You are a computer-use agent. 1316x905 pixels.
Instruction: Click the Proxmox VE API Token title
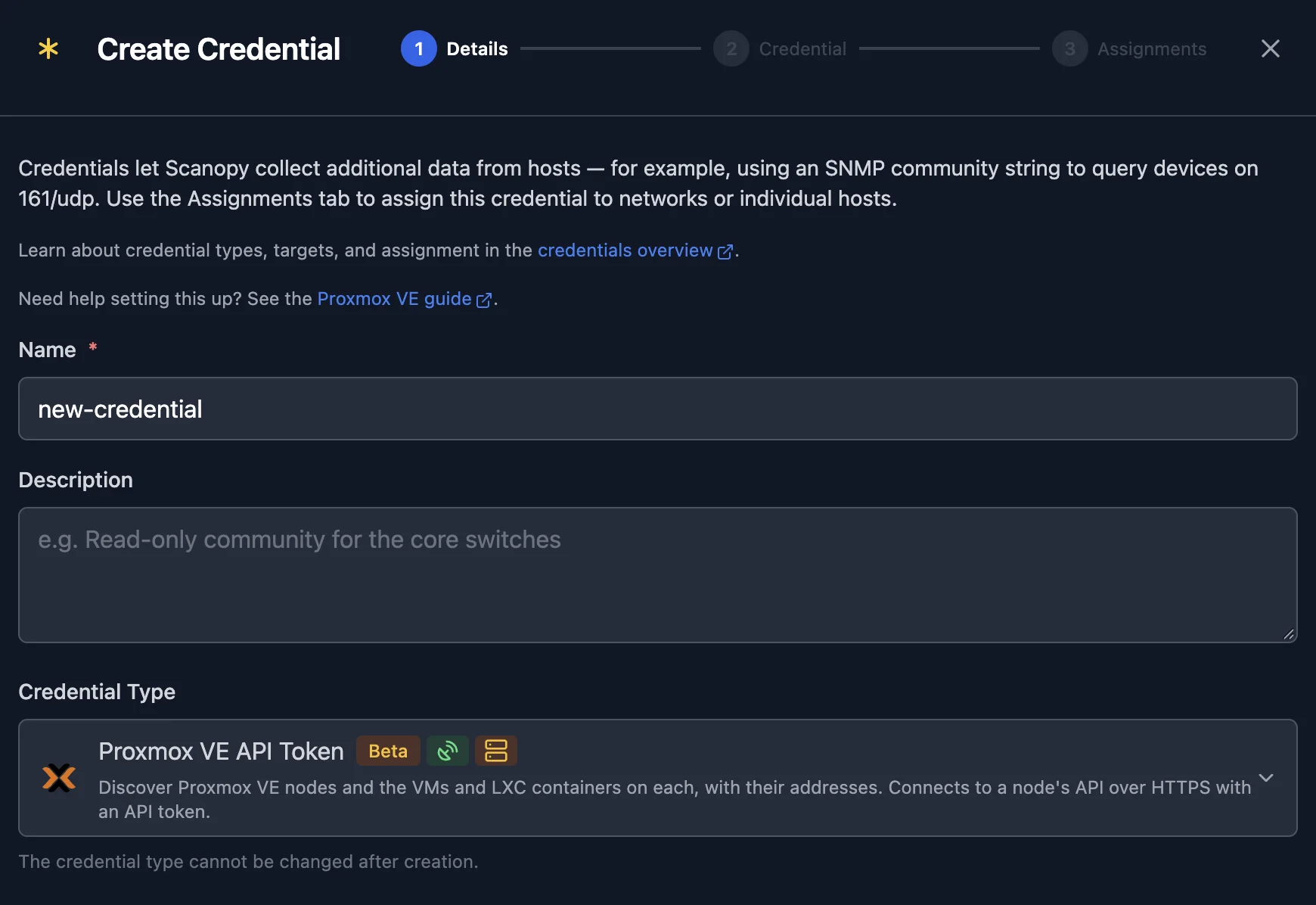[221, 751]
